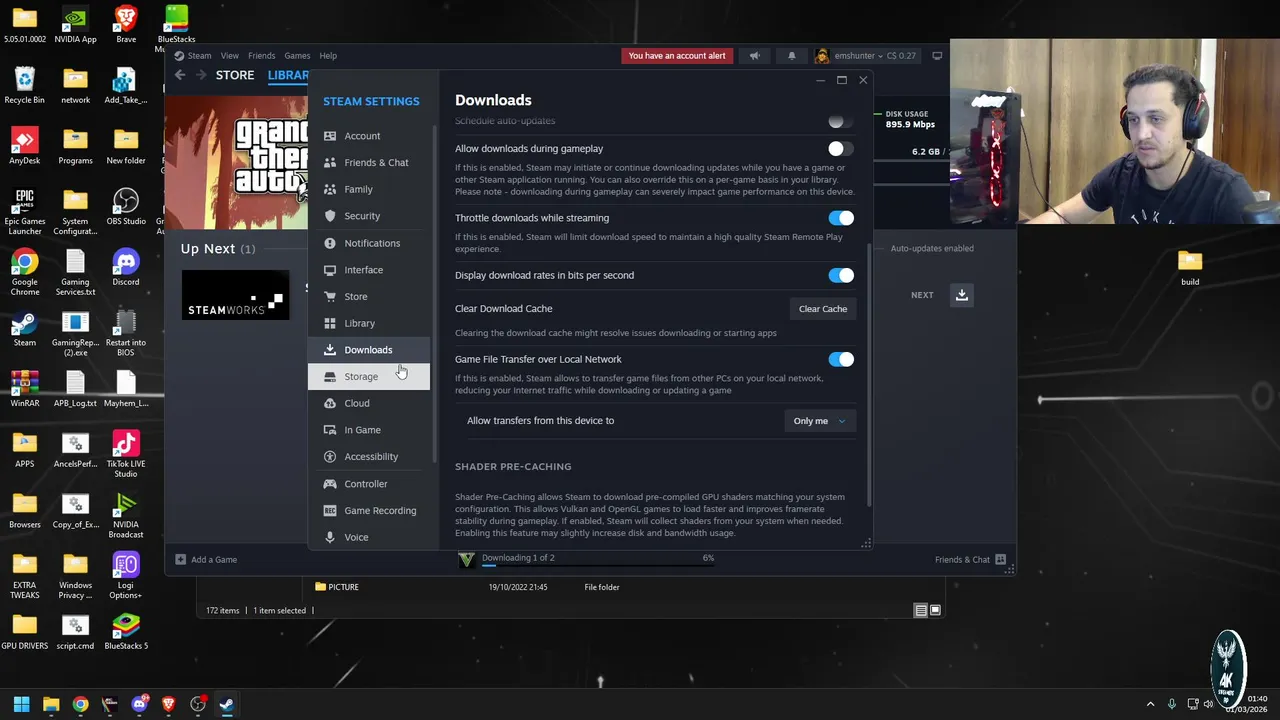Click the download progress bar at bottom
The image size is (1280, 720).
coord(598,566)
